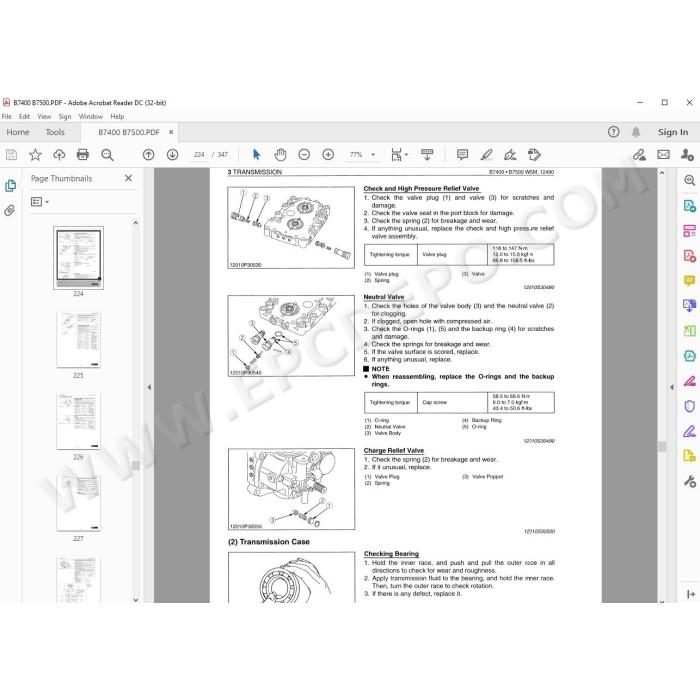Open the Export PDF tool in right pane
Image resolution: width=700 pixels, height=700 pixels.
coord(689,206)
